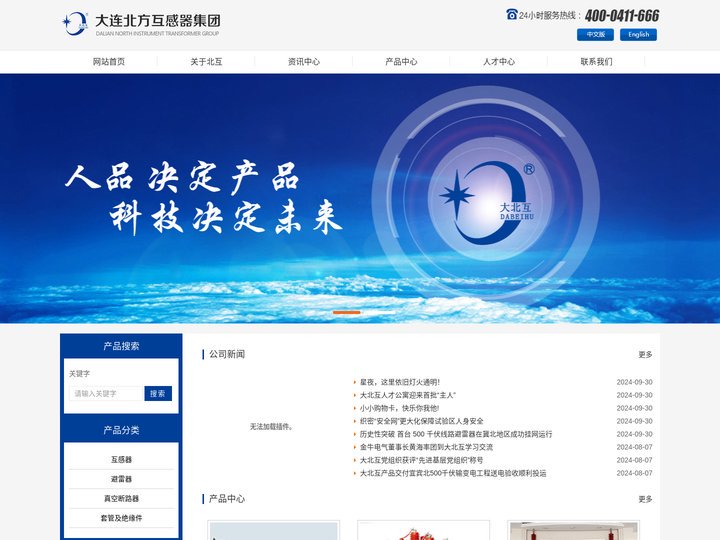Open 真空断路器 product category
The height and width of the screenshot is (540, 720).
point(121,498)
